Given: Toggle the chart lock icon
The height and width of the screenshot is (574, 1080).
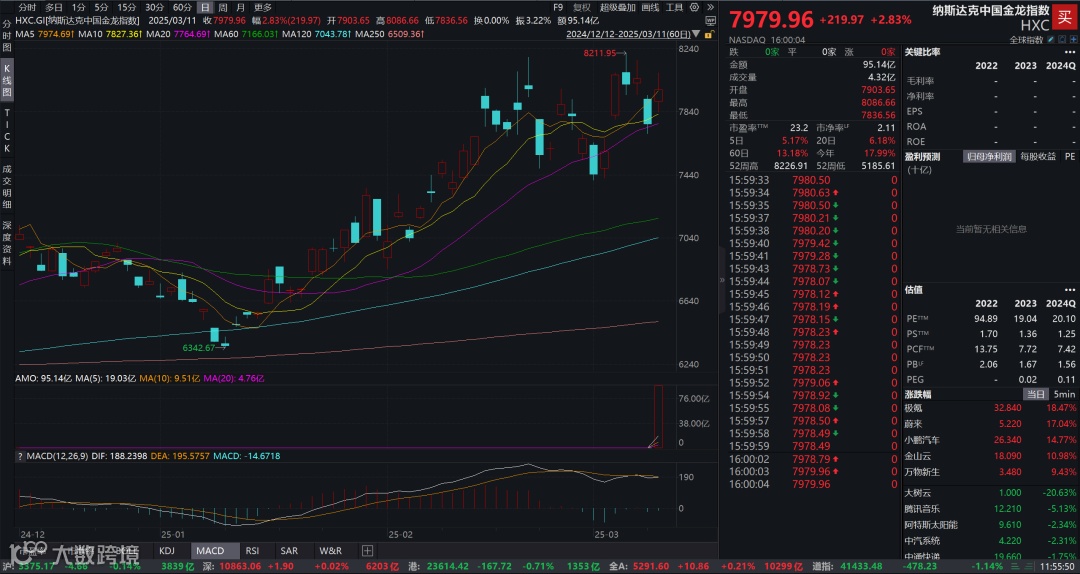Looking at the screenshot, I should 709,34.
